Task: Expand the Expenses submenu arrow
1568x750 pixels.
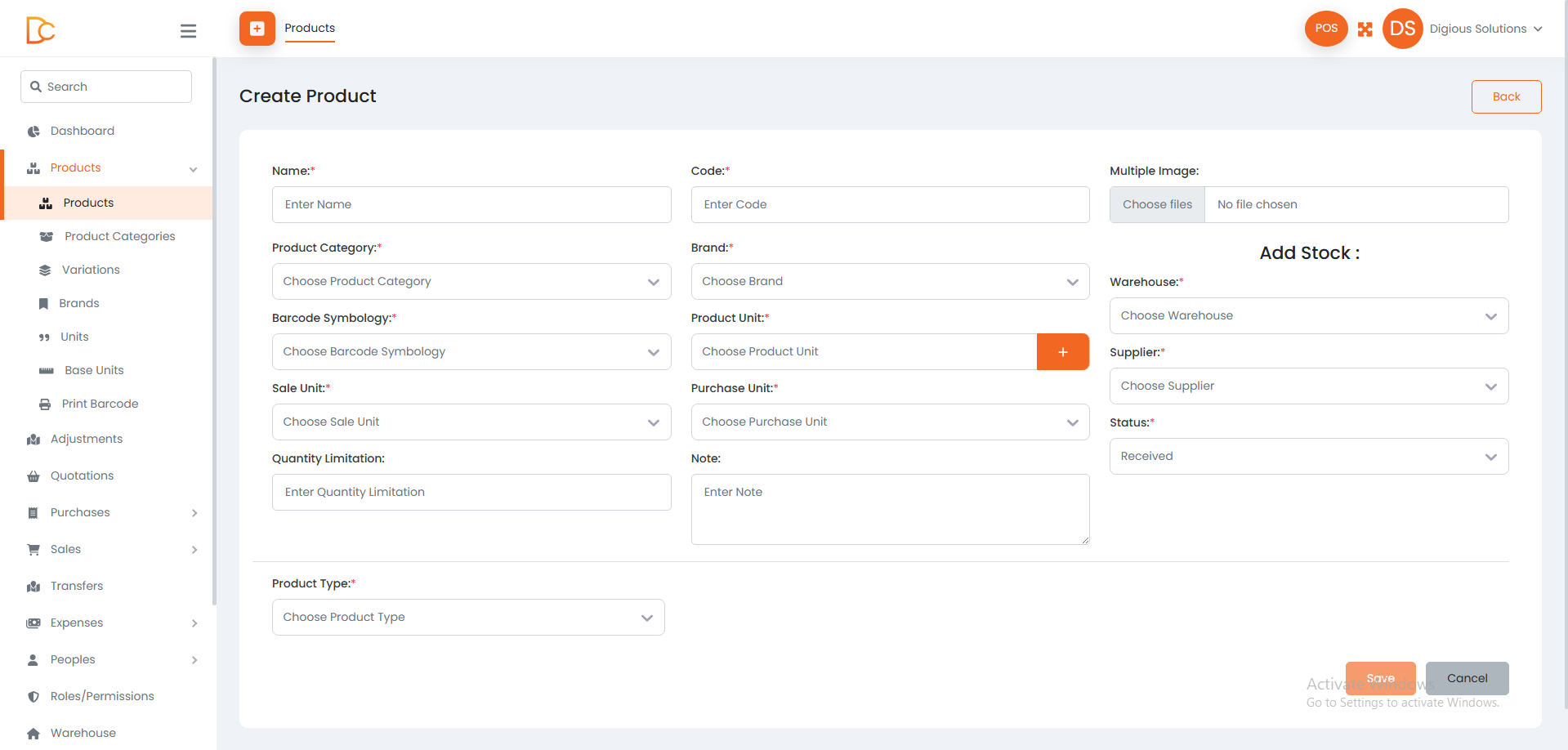Action: coord(194,623)
